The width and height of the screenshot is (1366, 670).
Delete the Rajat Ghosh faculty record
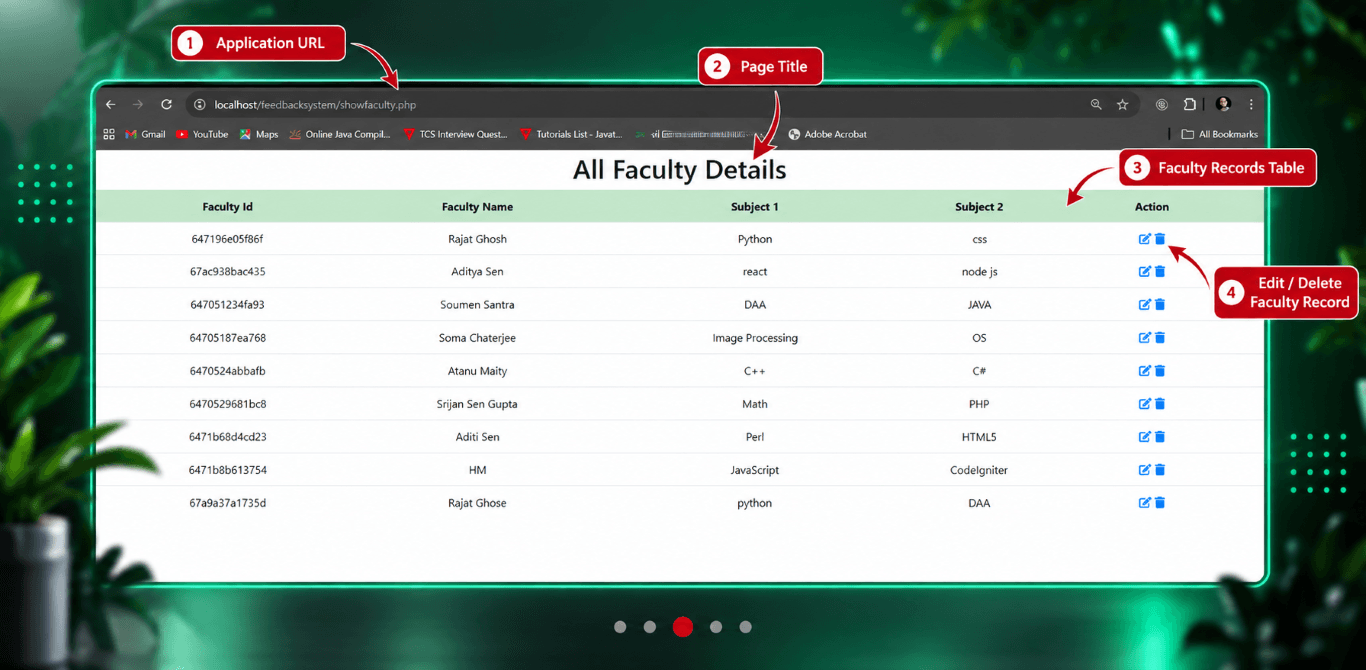(1160, 239)
